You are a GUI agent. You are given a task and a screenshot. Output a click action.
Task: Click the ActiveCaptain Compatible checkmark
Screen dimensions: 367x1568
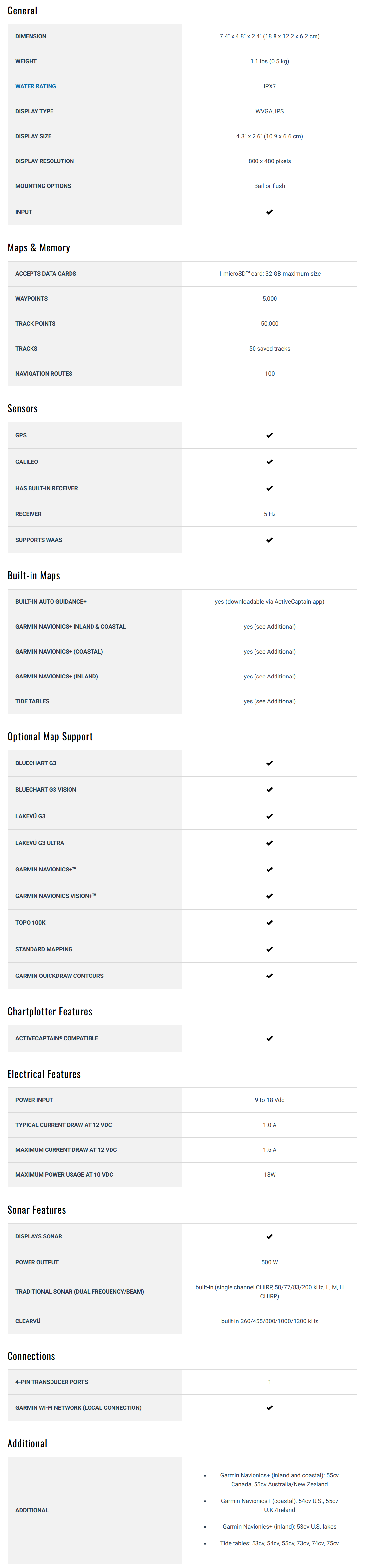pyautogui.click(x=270, y=1039)
